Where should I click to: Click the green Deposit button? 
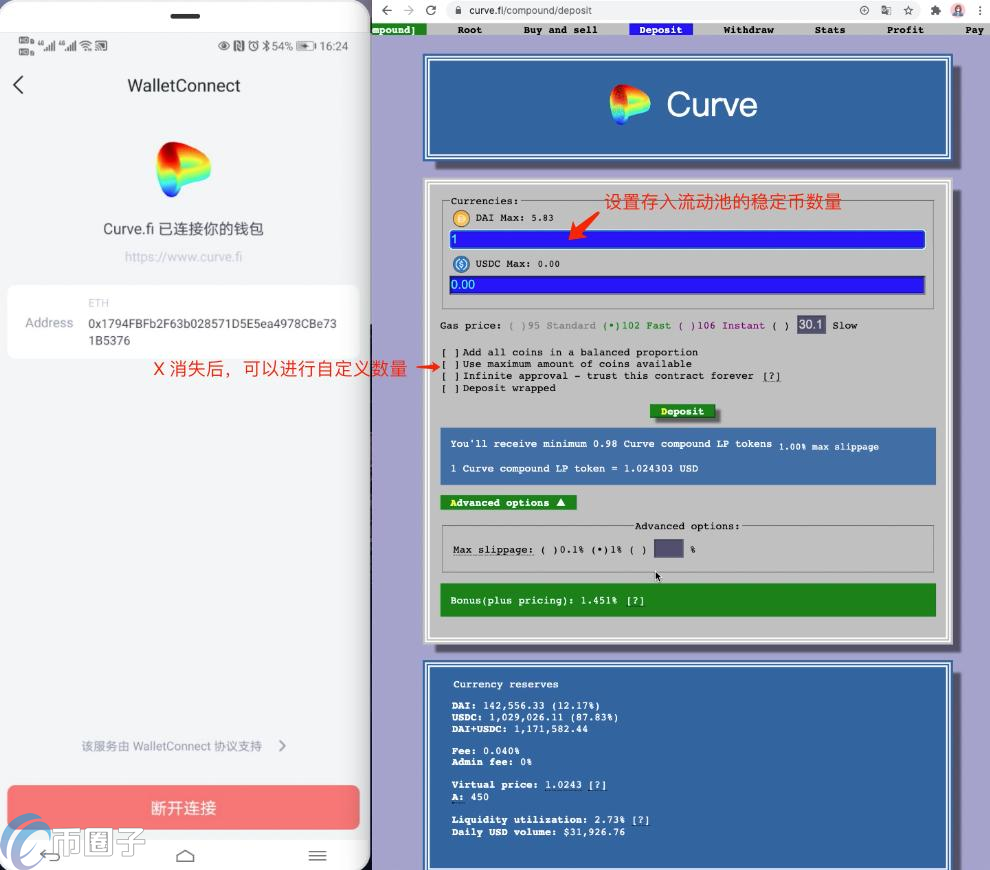(682, 411)
